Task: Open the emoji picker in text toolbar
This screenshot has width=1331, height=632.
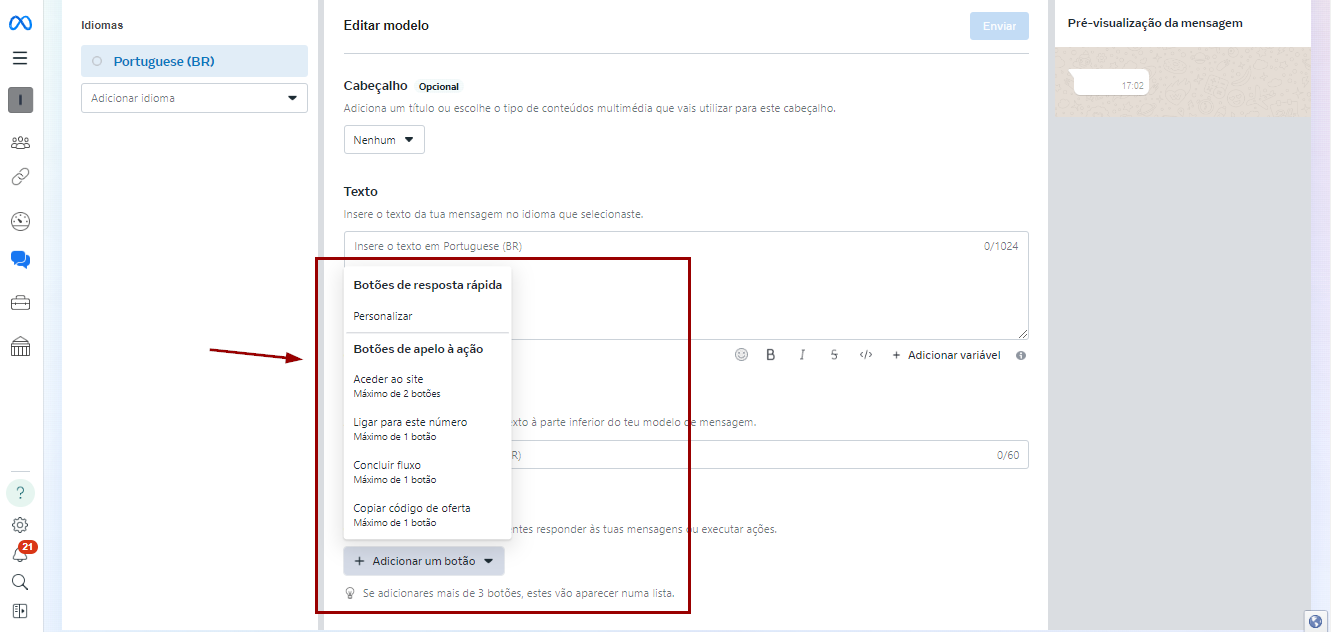Action: click(x=741, y=355)
